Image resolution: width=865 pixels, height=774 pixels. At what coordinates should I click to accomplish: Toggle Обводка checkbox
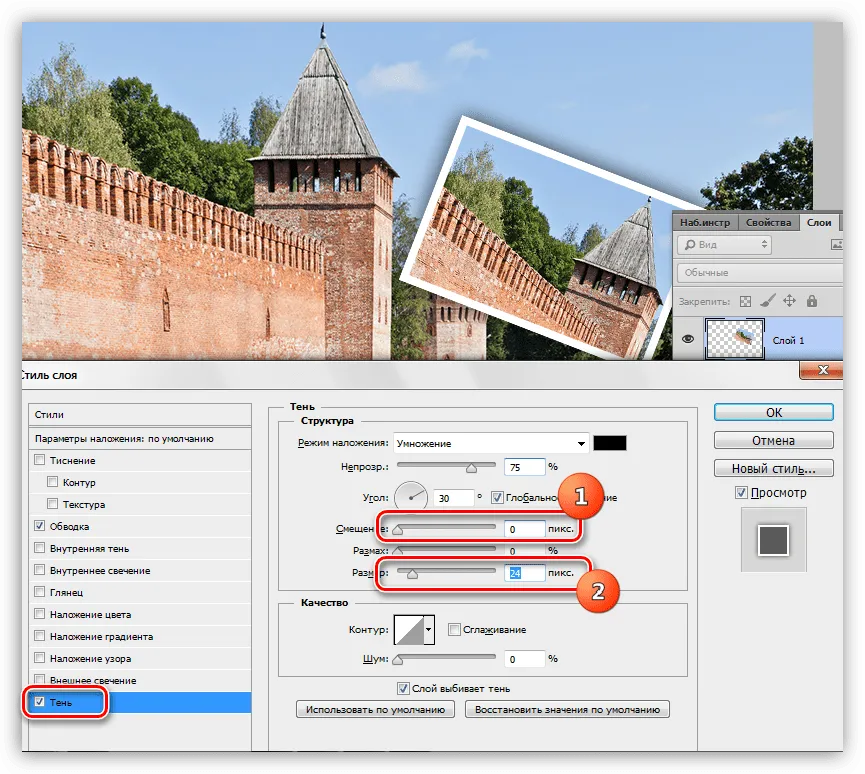(x=40, y=525)
